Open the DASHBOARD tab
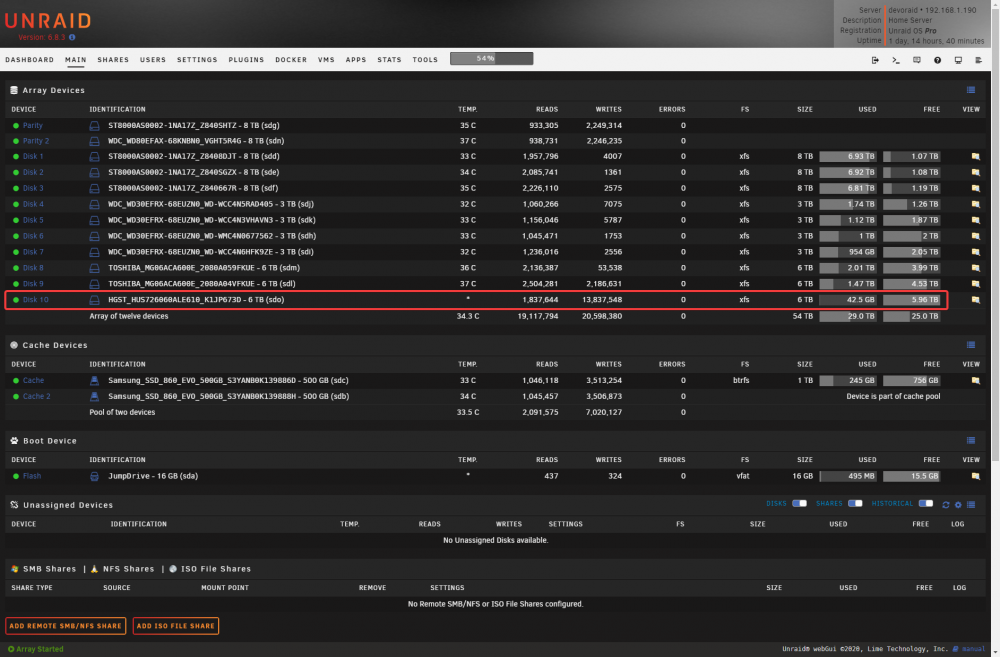Viewport: 1000px width, 657px height. click(29, 59)
